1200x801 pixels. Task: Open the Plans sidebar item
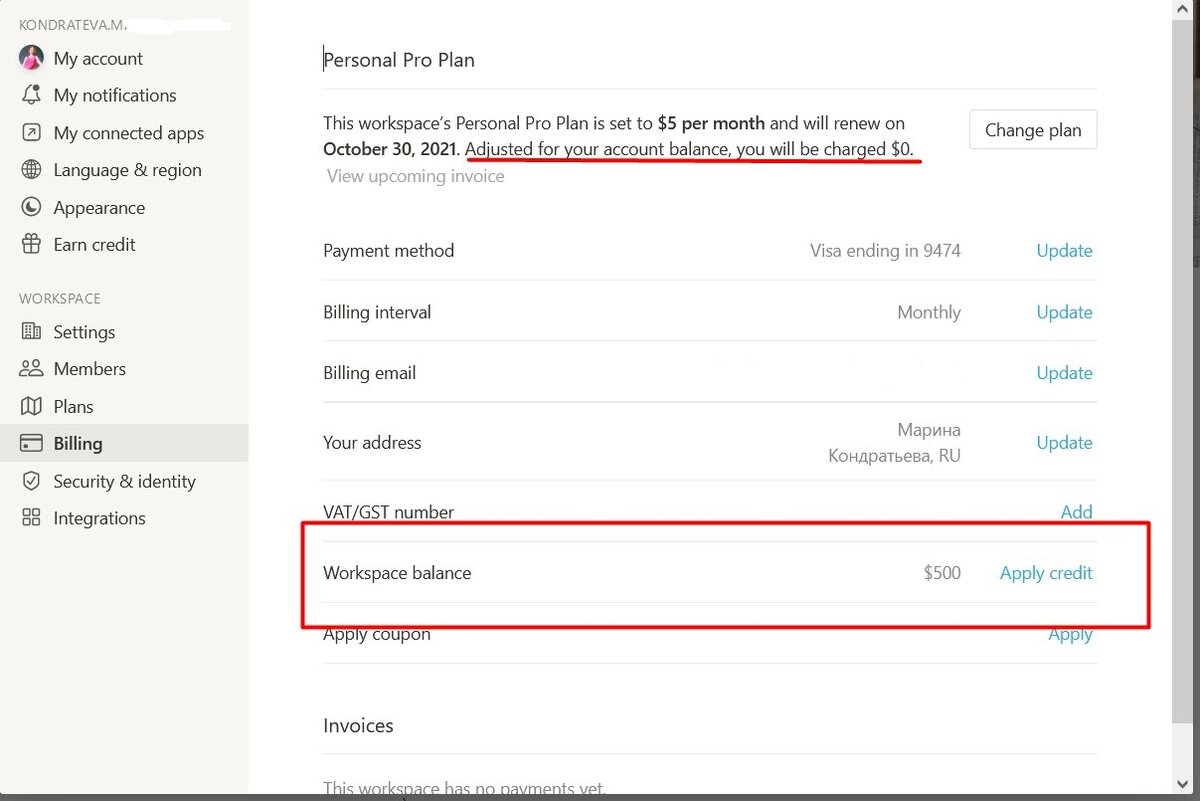73,407
